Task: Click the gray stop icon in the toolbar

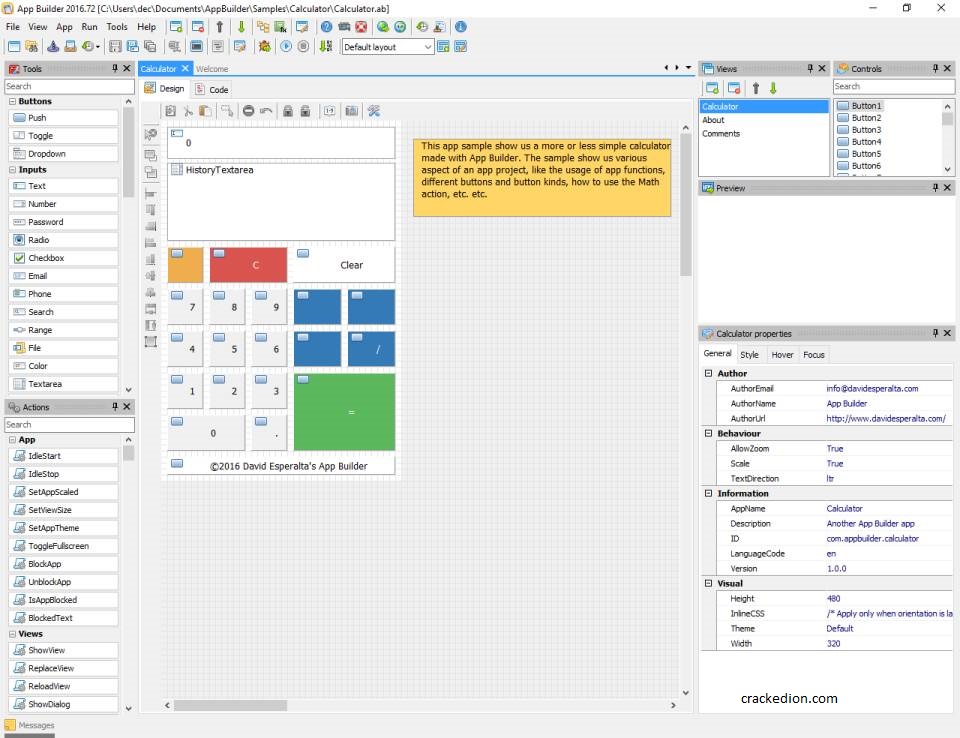Action: click(x=303, y=47)
